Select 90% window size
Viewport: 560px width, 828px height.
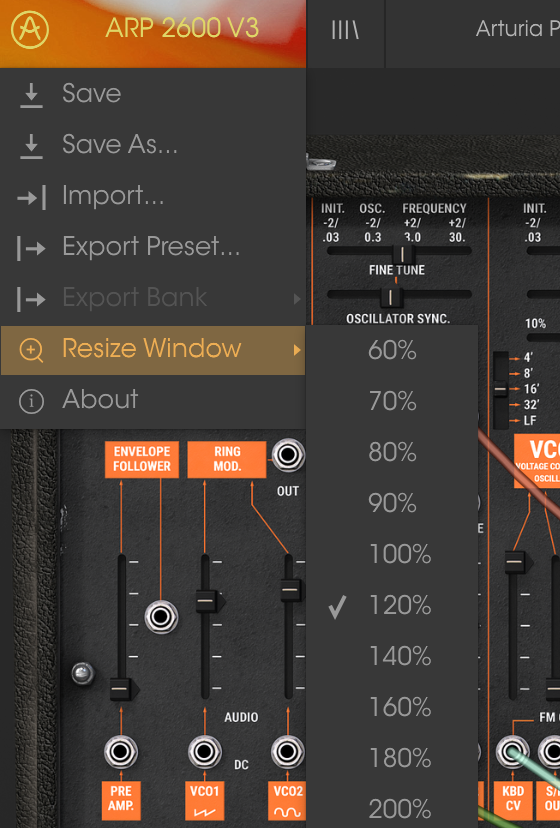point(392,503)
